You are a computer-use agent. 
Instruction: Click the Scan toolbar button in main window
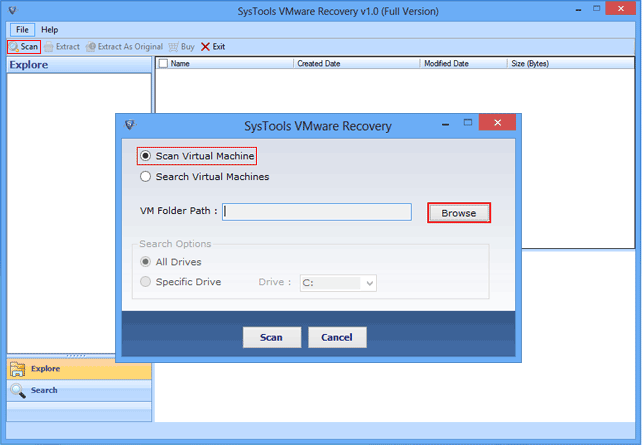tap(24, 47)
